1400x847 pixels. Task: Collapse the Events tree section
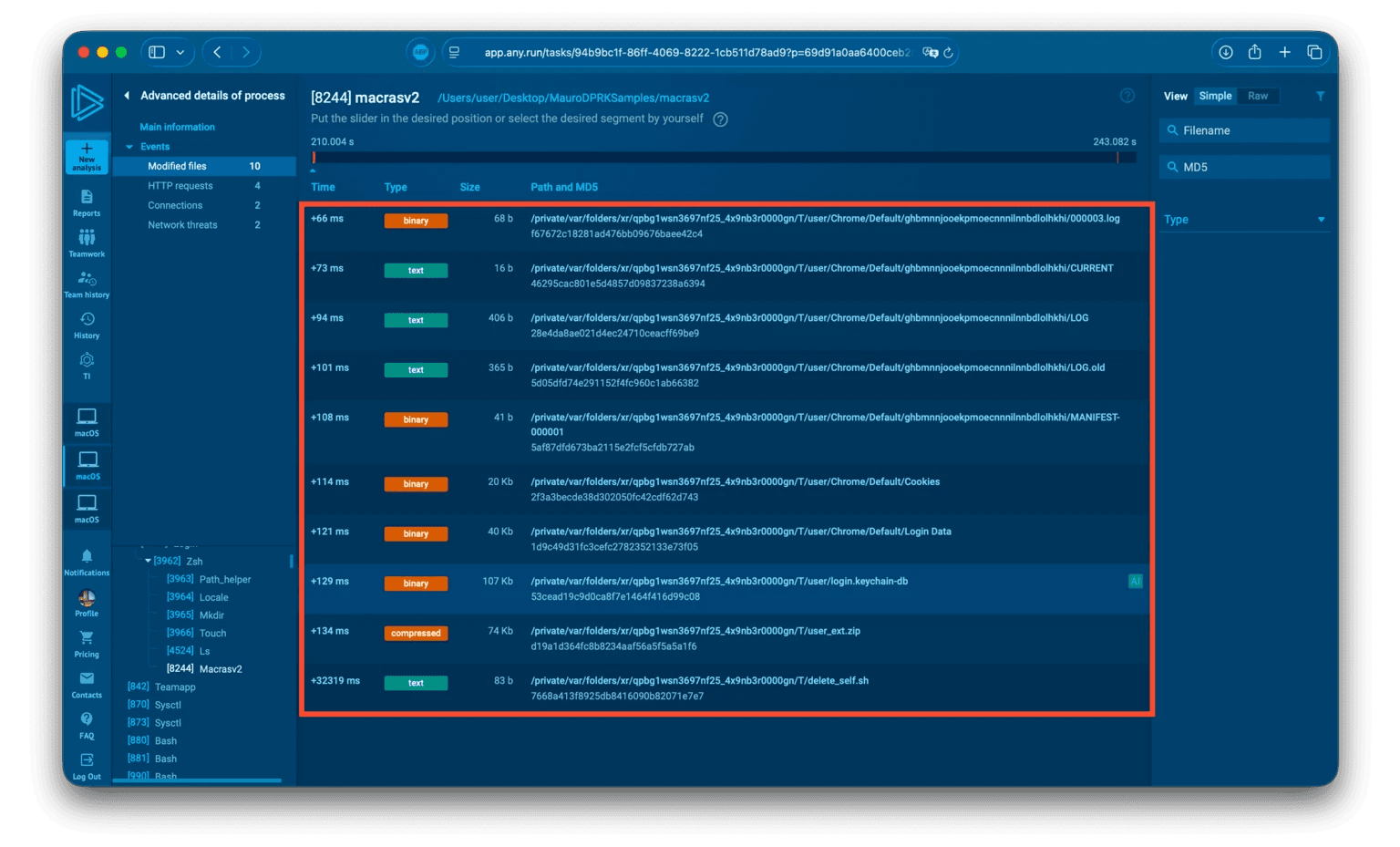pyautogui.click(x=129, y=147)
